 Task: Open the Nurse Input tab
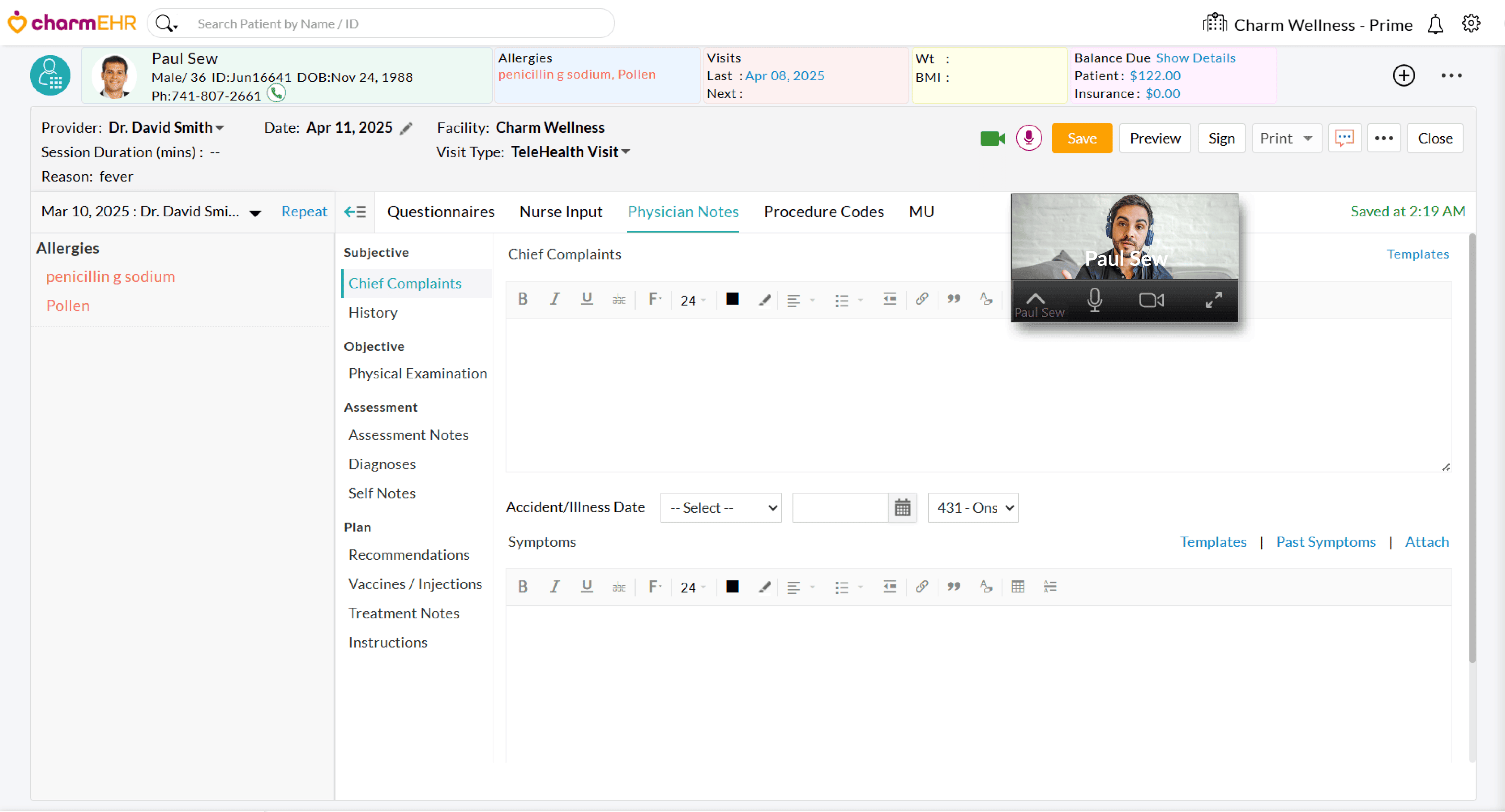[560, 212]
